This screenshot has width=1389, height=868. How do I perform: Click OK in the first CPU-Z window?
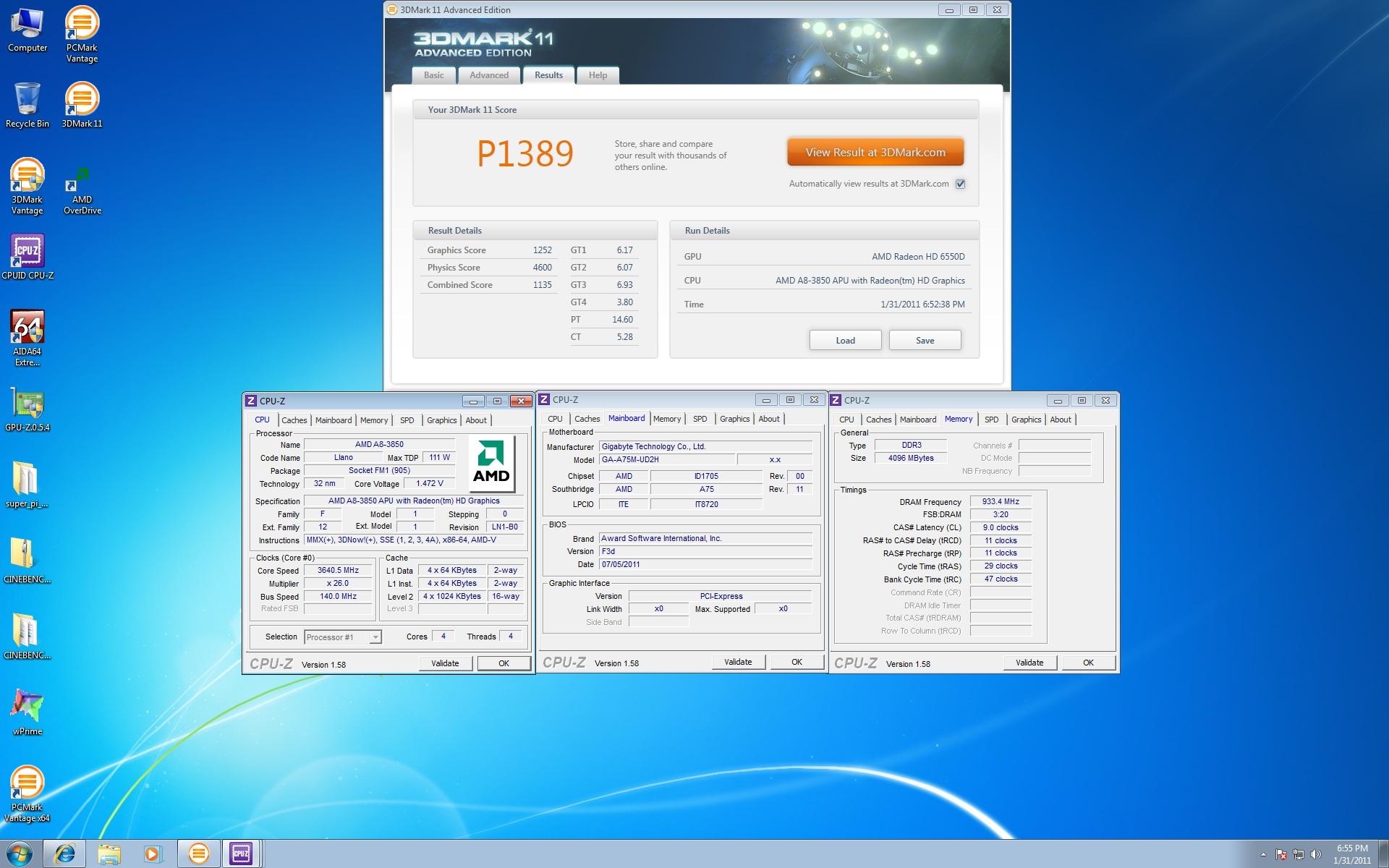coord(504,663)
